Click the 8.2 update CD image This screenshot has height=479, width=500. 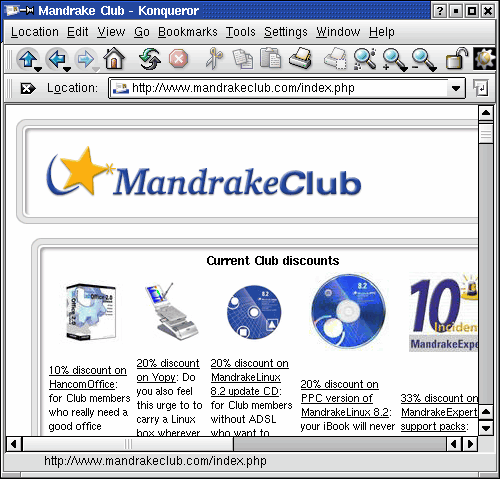click(x=254, y=312)
